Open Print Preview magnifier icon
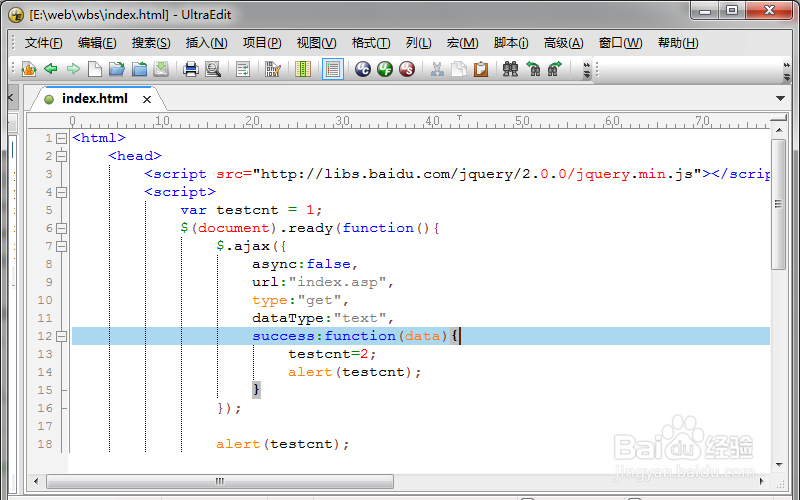Viewport: 800px width, 500px height. pyautogui.click(x=213, y=69)
